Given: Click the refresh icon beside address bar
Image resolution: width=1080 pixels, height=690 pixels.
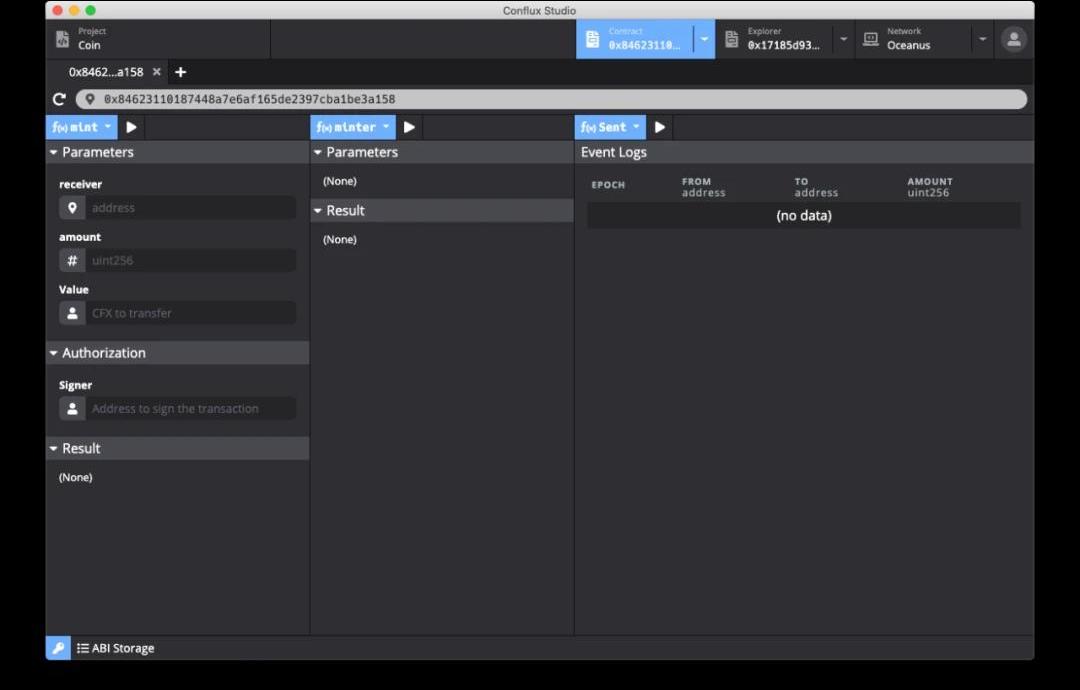Looking at the screenshot, I should tap(59, 99).
